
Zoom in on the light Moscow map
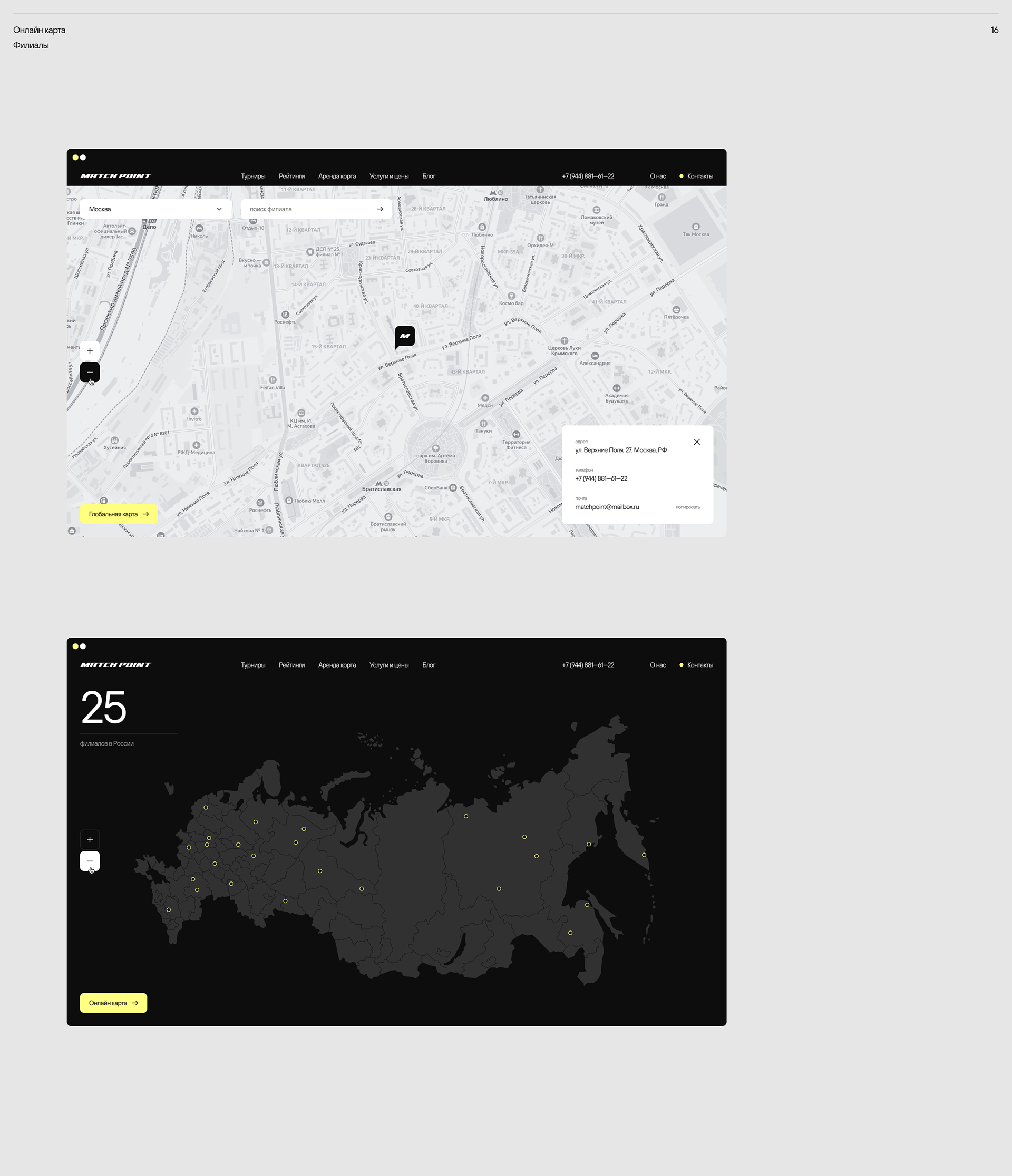[x=90, y=351]
